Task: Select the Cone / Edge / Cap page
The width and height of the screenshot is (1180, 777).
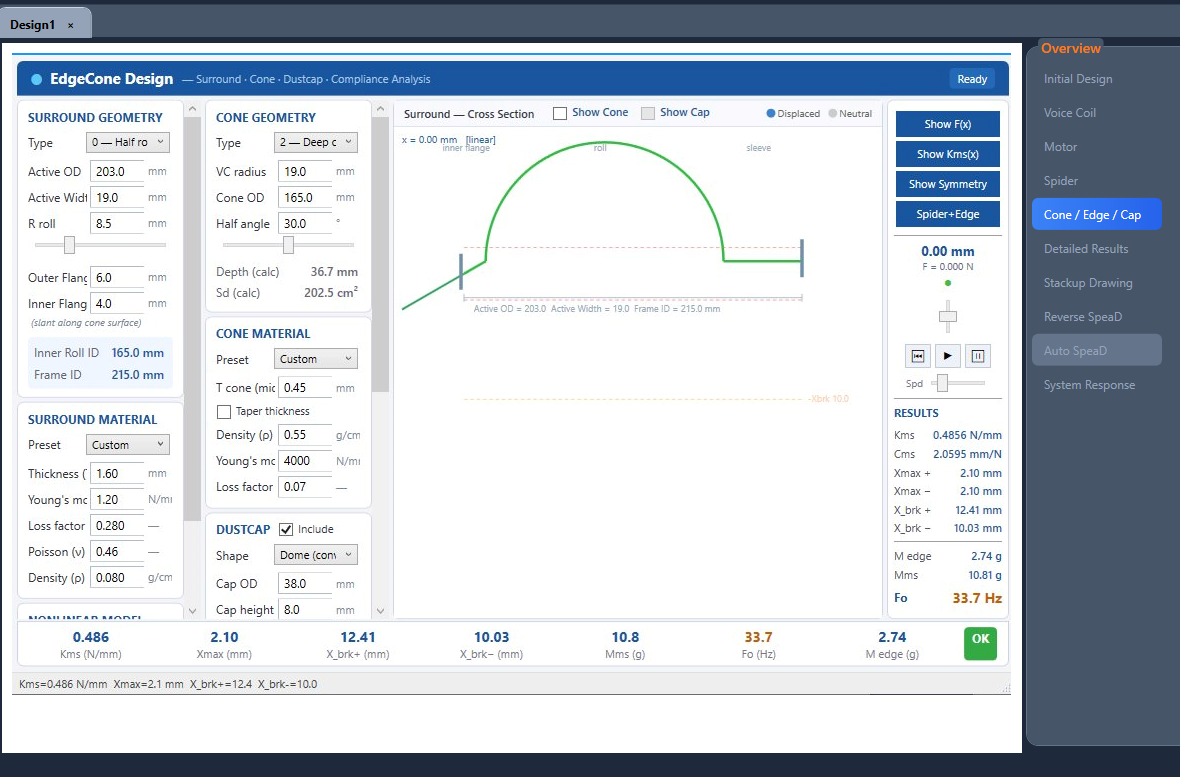Action: (x=1096, y=215)
